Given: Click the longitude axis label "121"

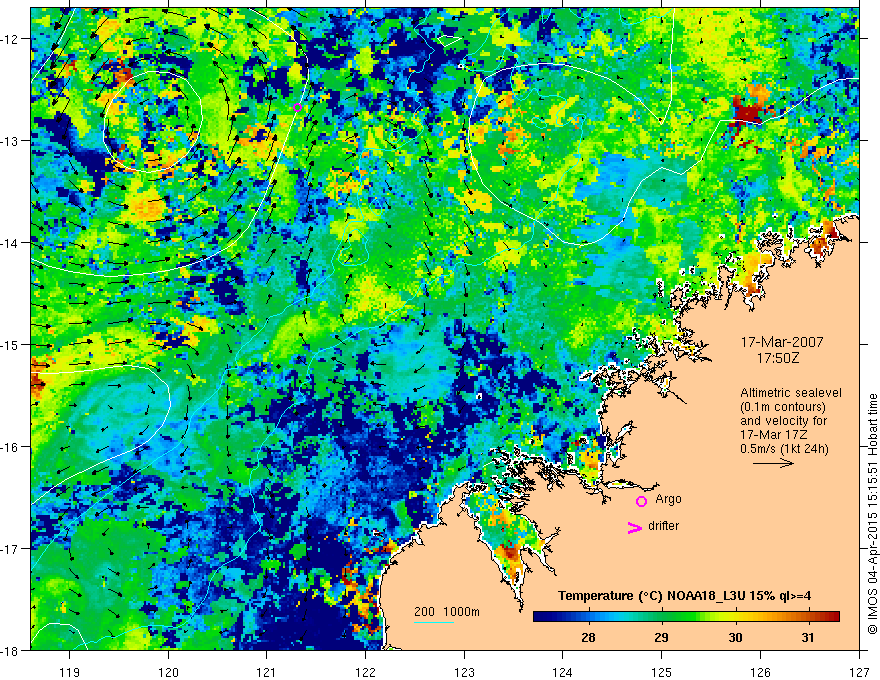Looking at the screenshot, I should point(267,672).
